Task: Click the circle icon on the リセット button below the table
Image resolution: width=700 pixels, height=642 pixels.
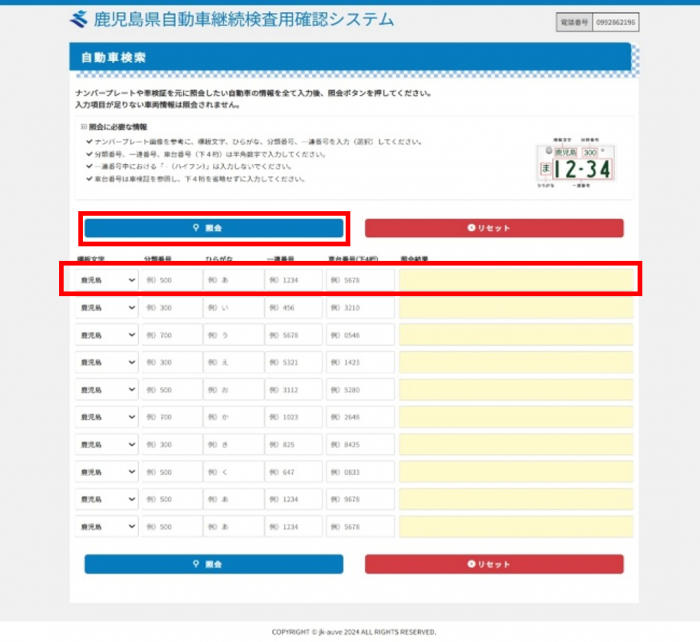Action: pos(471,564)
